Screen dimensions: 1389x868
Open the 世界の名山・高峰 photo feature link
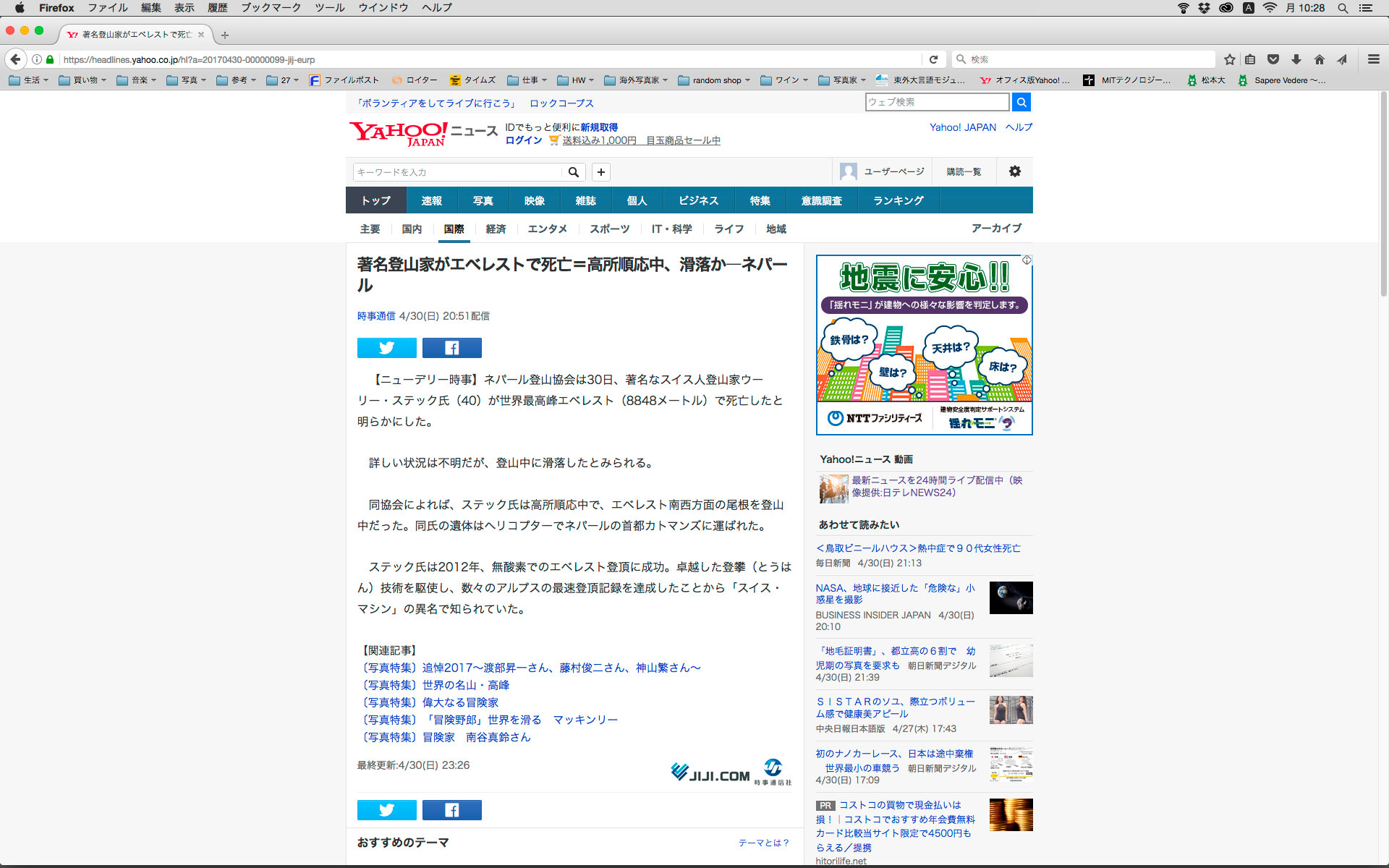[x=465, y=685]
